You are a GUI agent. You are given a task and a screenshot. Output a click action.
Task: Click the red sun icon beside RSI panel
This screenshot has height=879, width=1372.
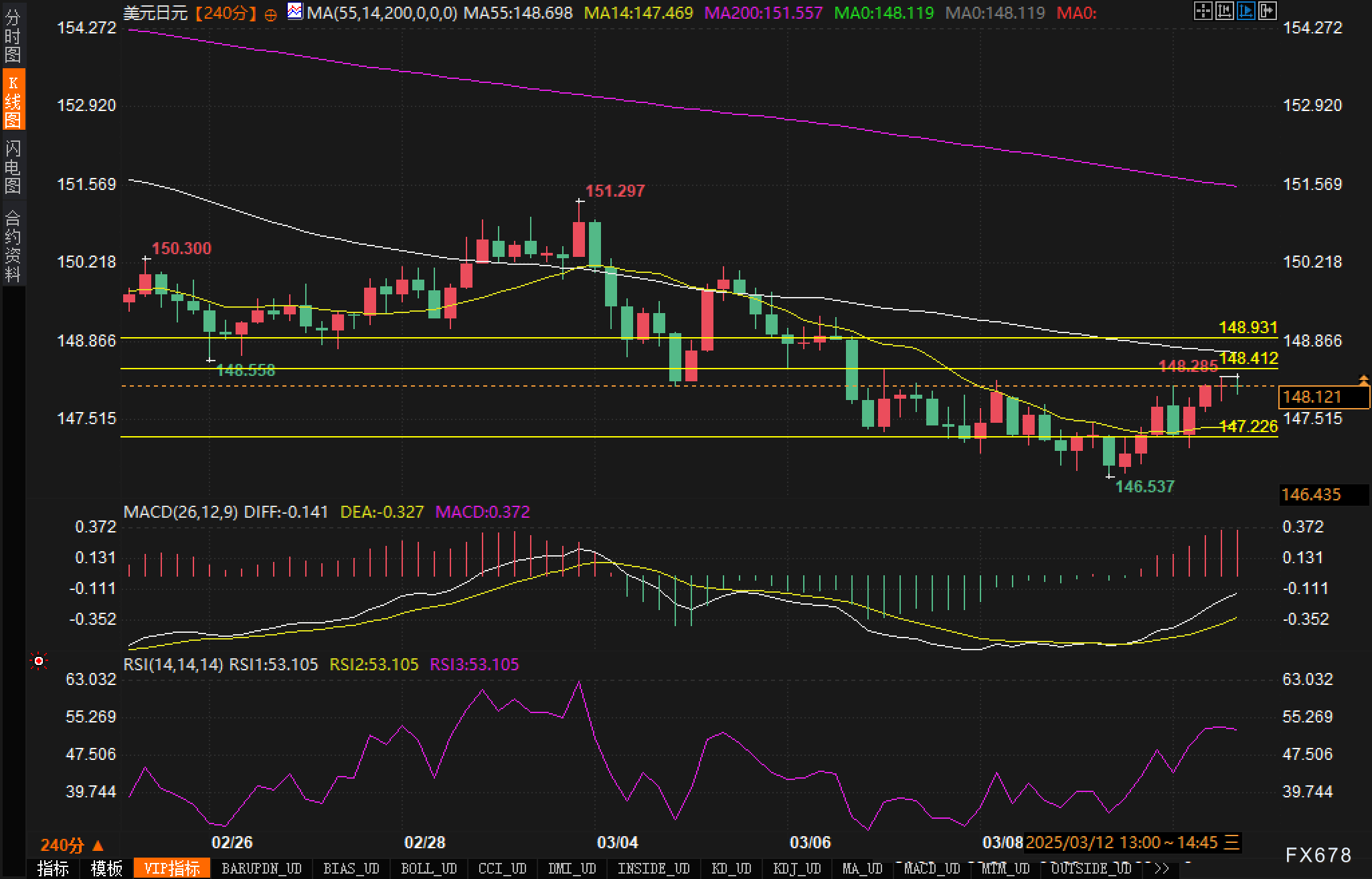click(x=39, y=662)
